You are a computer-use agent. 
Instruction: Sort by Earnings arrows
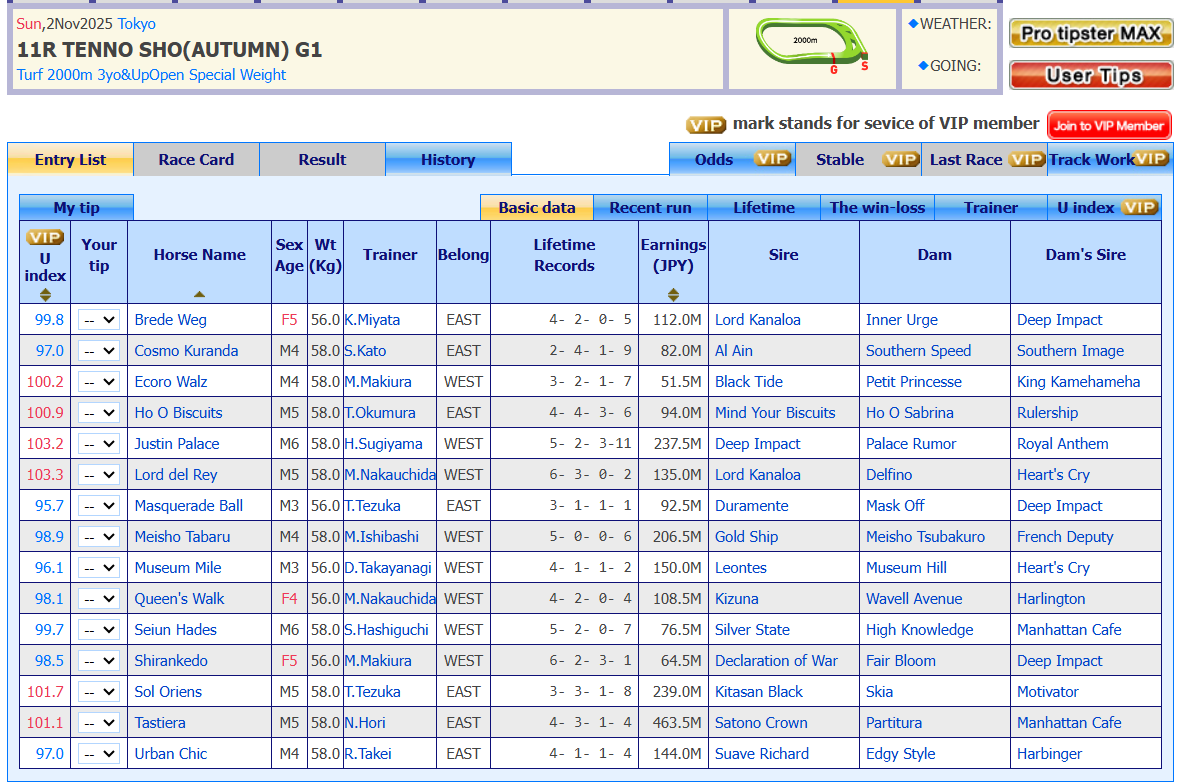[673, 295]
